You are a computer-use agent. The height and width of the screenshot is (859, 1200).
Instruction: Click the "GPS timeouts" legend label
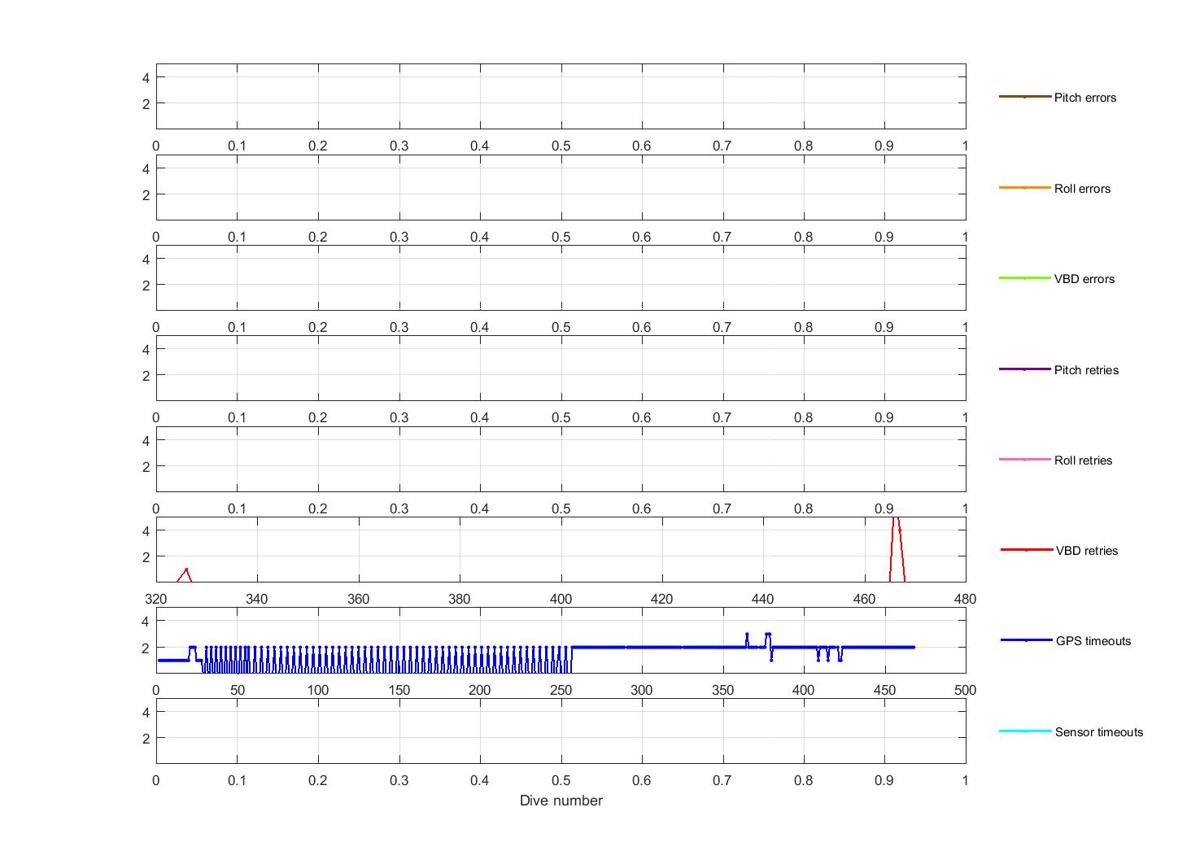(x=1093, y=641)
